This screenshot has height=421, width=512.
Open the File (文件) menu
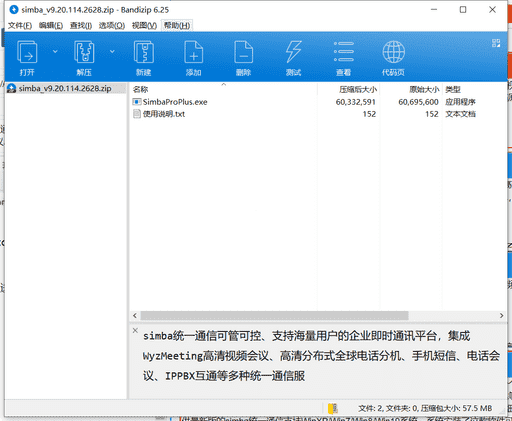point(20,25)
